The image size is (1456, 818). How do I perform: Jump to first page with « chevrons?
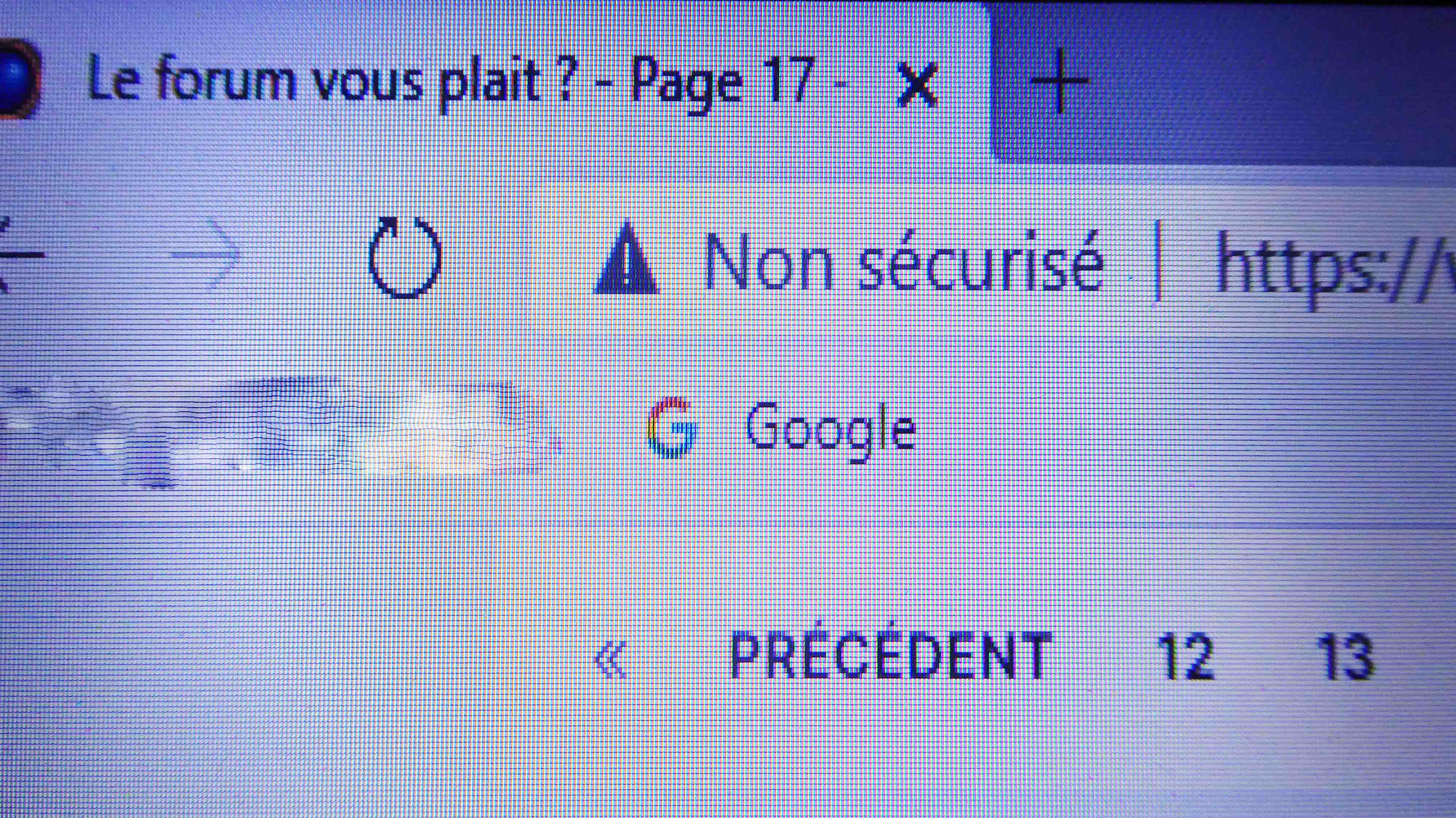coord(611,659)
